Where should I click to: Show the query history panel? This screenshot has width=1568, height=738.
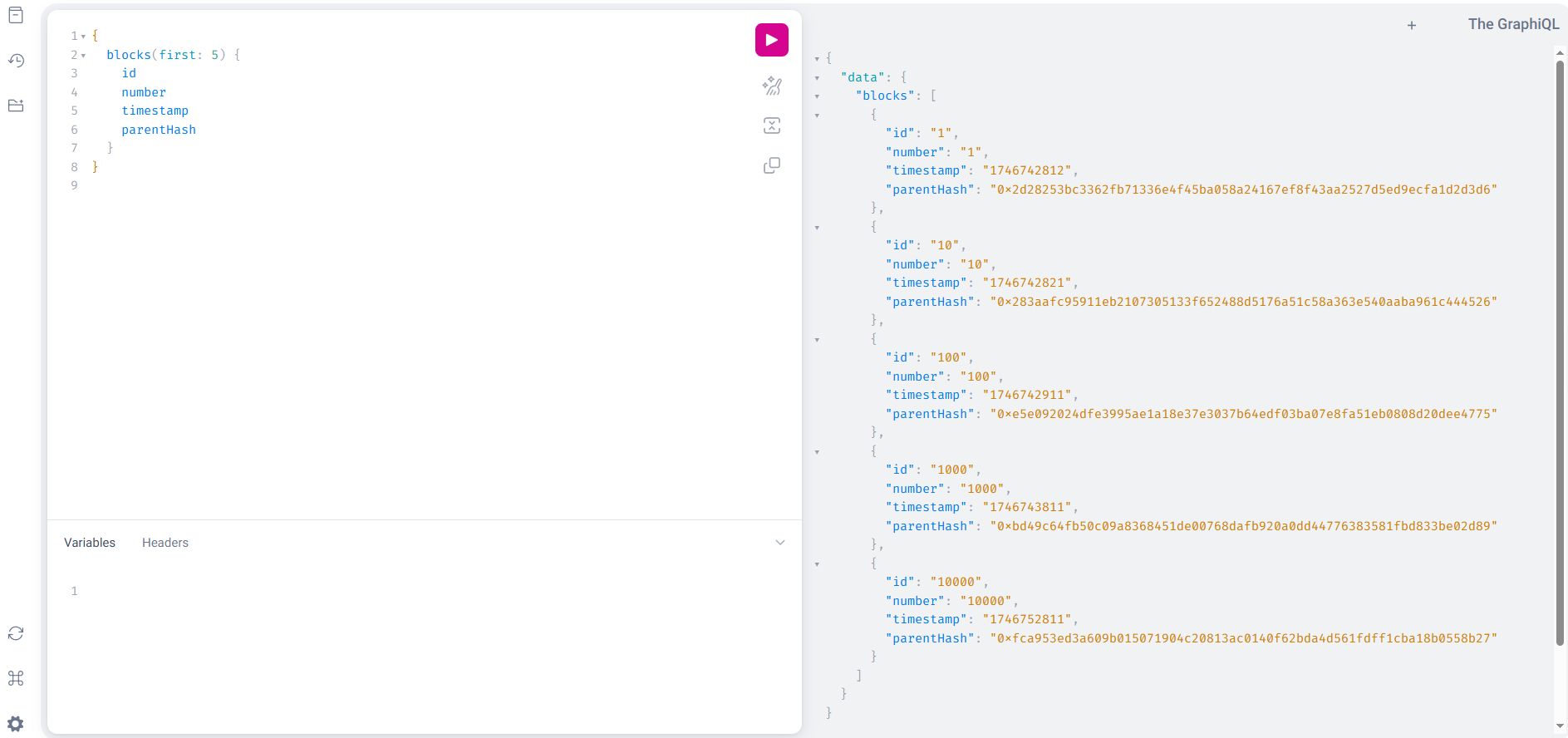(x=16, y=61)
